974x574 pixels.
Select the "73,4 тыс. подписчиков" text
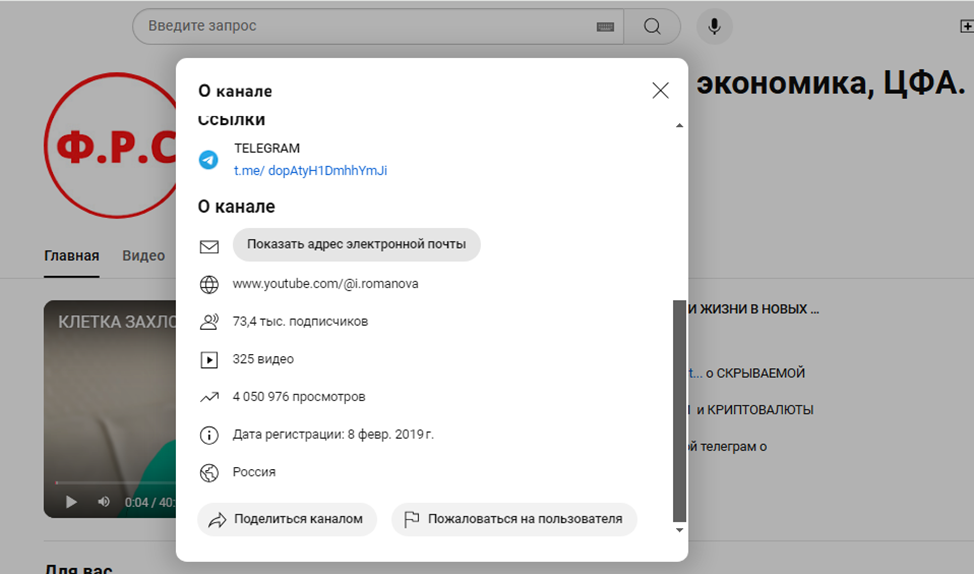click(x=300, y=321)
